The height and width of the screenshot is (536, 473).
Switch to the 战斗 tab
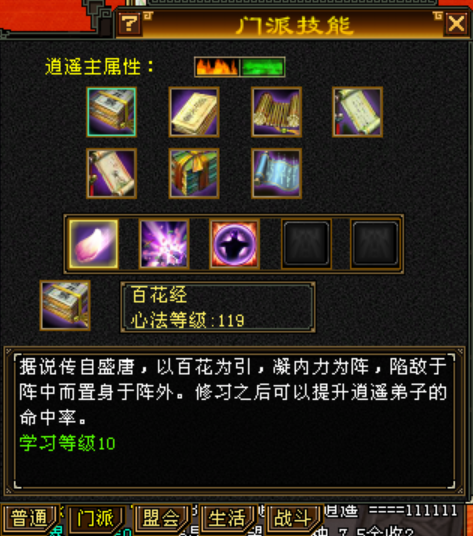tap(292, 518)
